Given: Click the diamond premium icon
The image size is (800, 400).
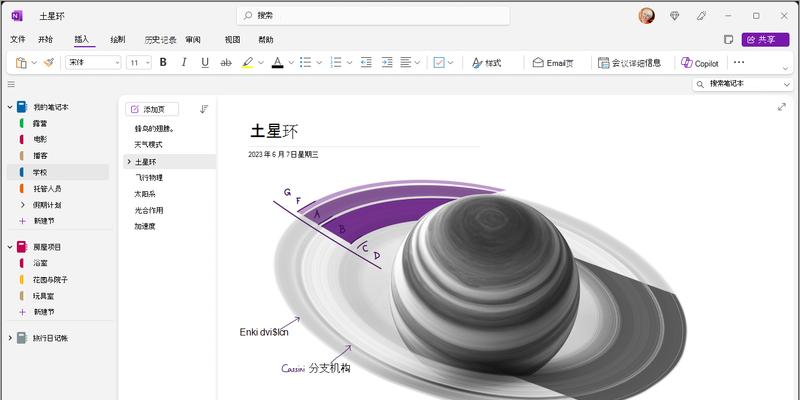Looking at the screenshot, I should pos(675,16).
